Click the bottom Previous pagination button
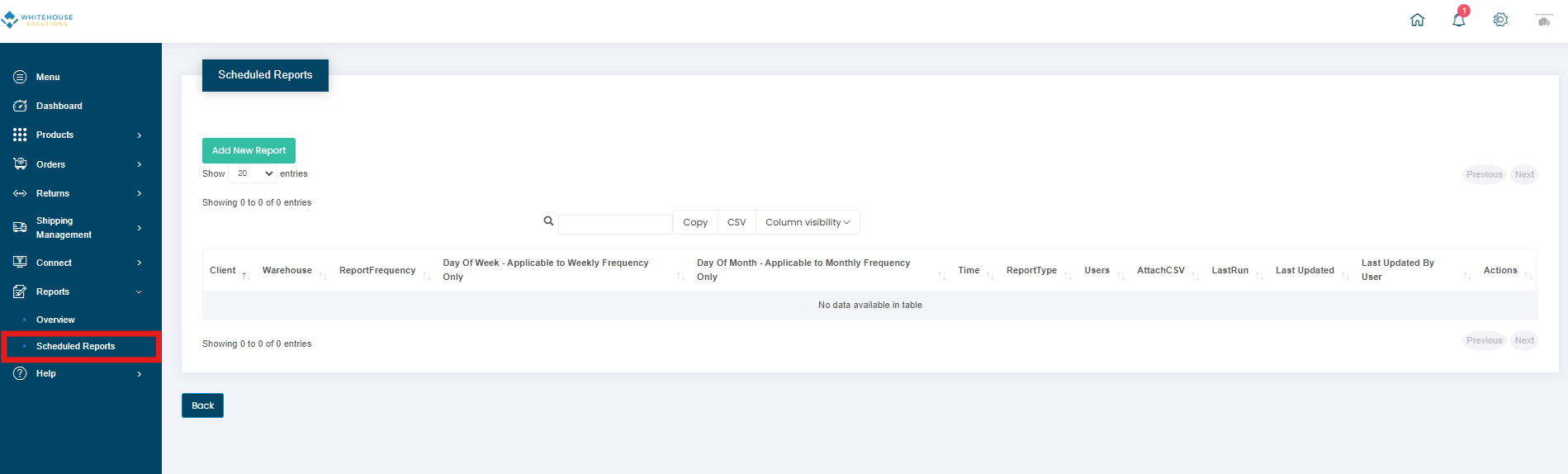The width and height of the screenshot is (1568, 474). click(x=1484, y=340)
